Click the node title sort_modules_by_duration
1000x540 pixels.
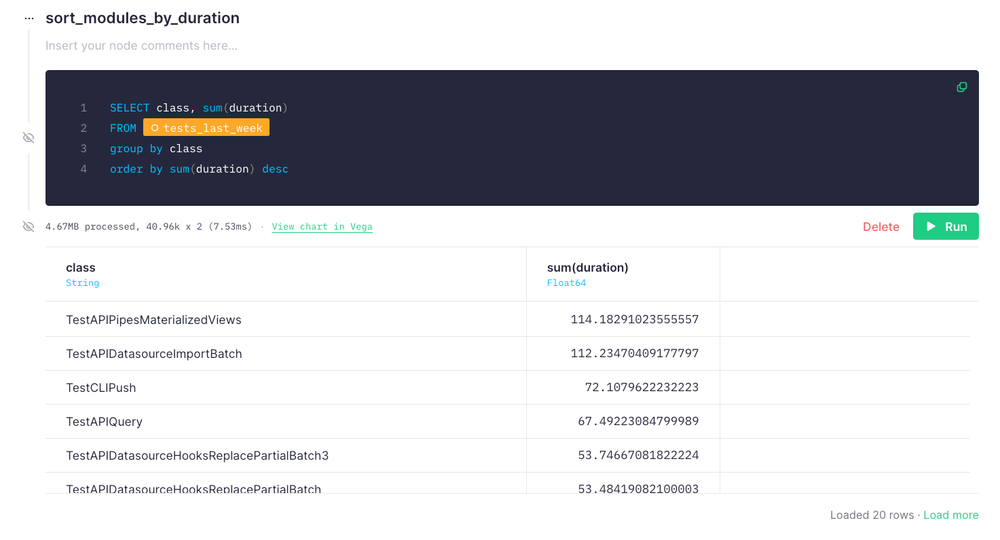pos(142,18)
